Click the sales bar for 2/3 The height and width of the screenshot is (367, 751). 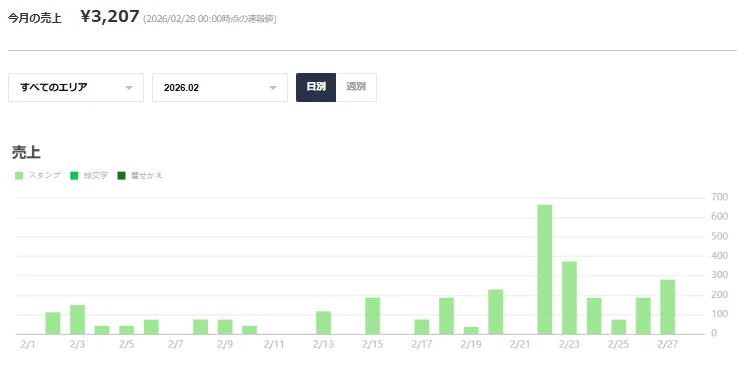click(x=78, y=320)
